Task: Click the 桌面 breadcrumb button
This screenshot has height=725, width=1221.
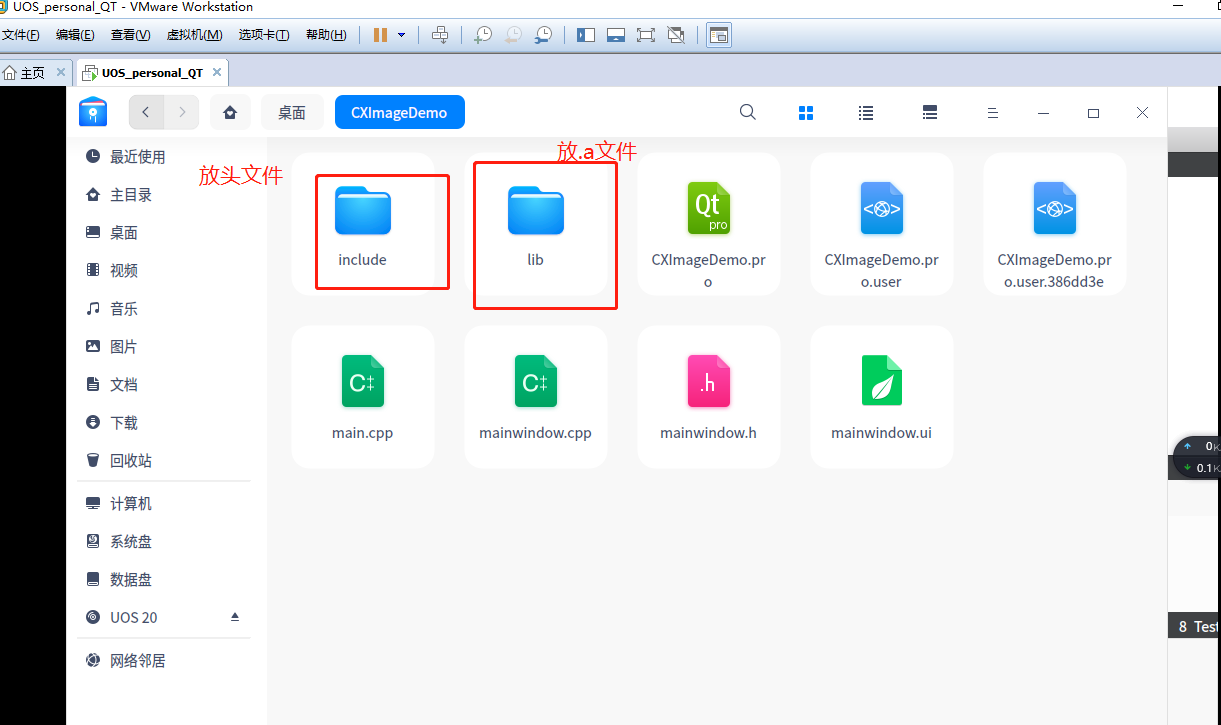Action: pyautogui.click(x=292, y=112)
